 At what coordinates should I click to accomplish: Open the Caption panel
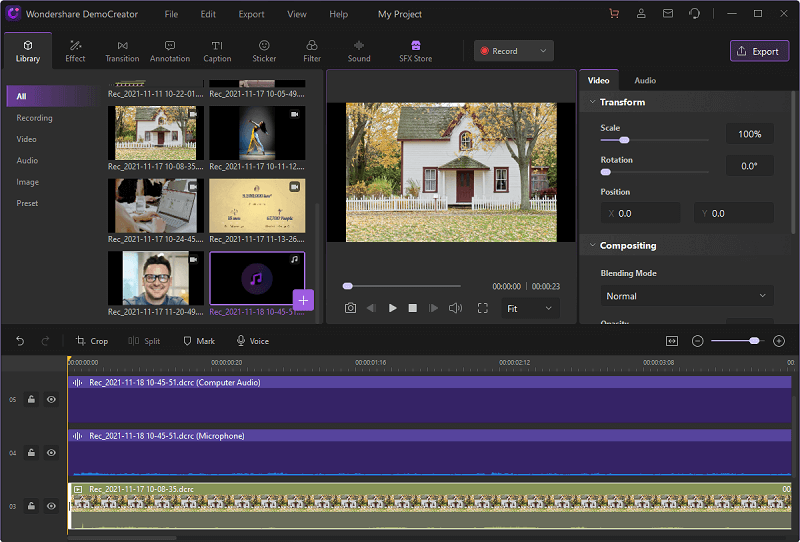tap(217, 51)
